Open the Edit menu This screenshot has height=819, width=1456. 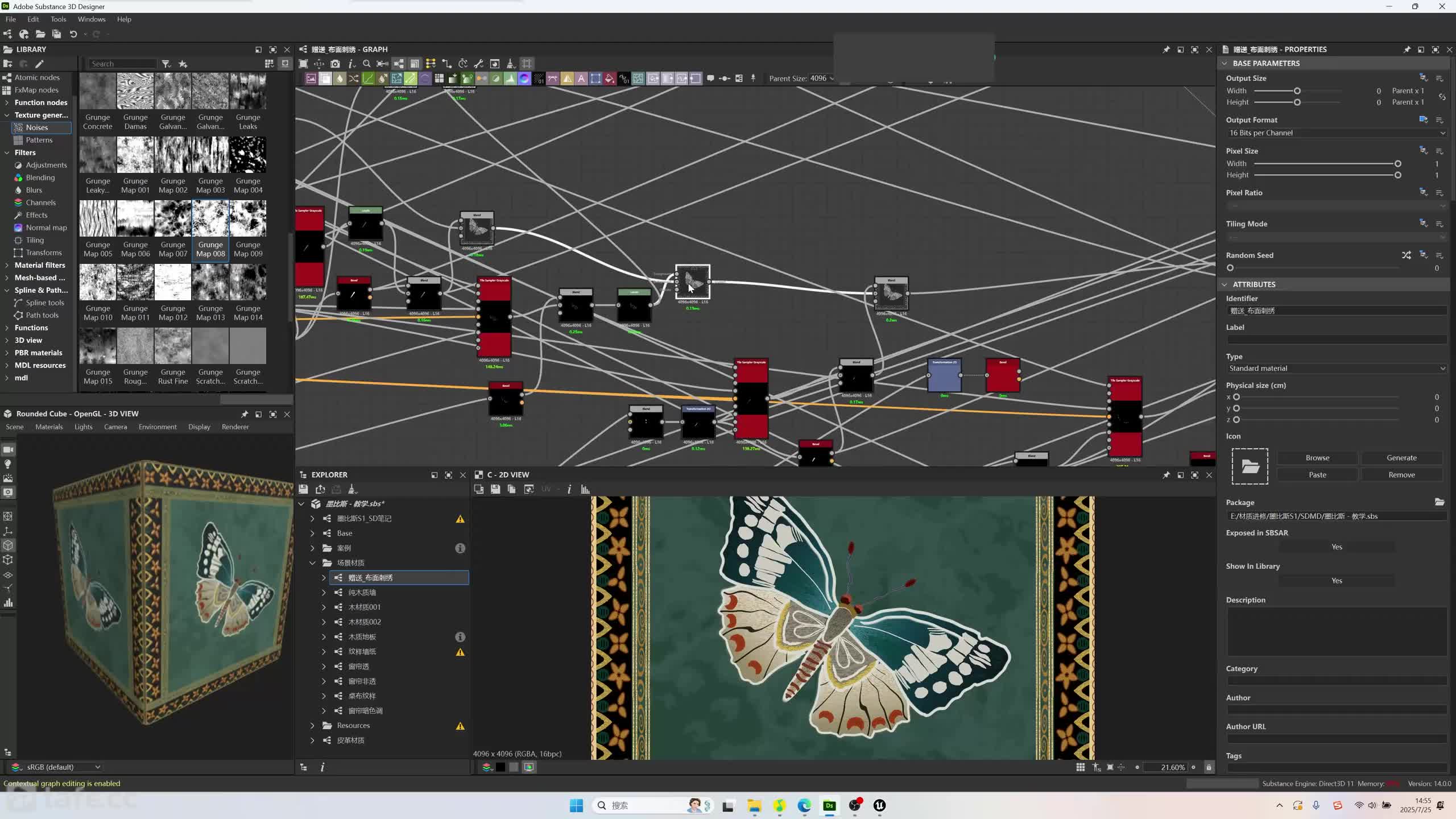pyautogui.click(x=33, y=19)
